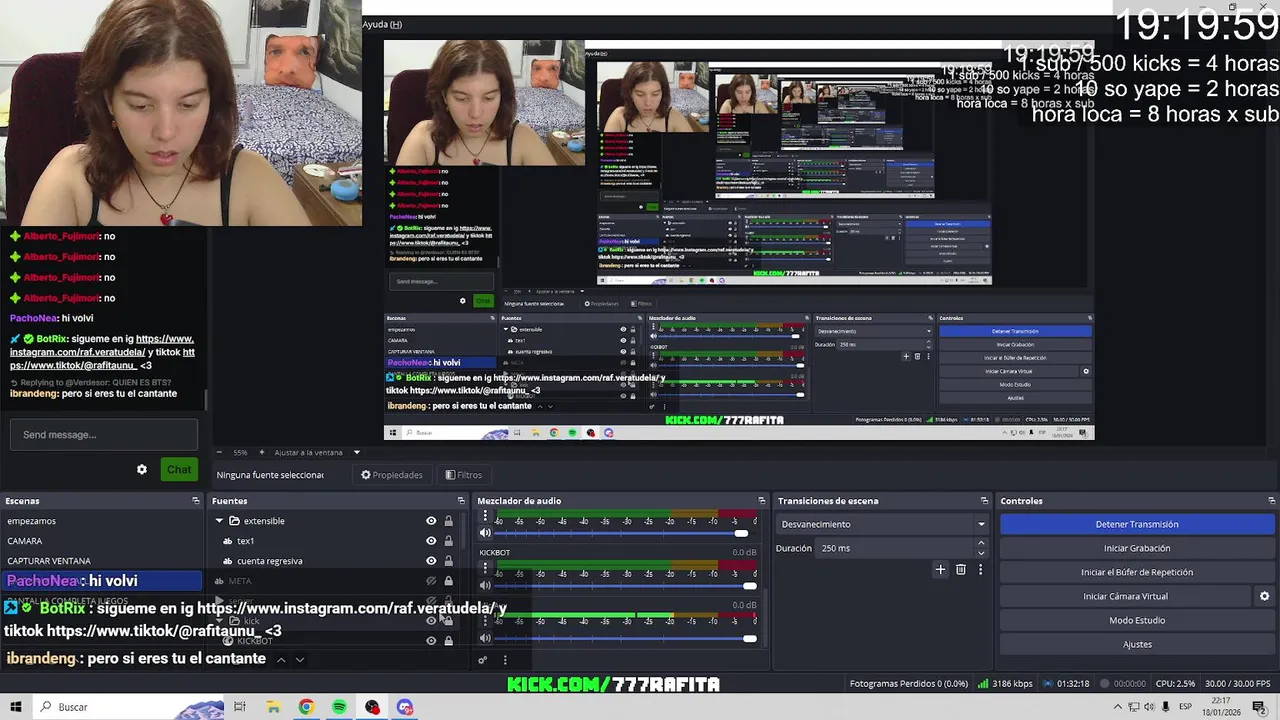Open Spotify from the taskbar
This screenshot has width=1280, height=720.
point(339,707)
